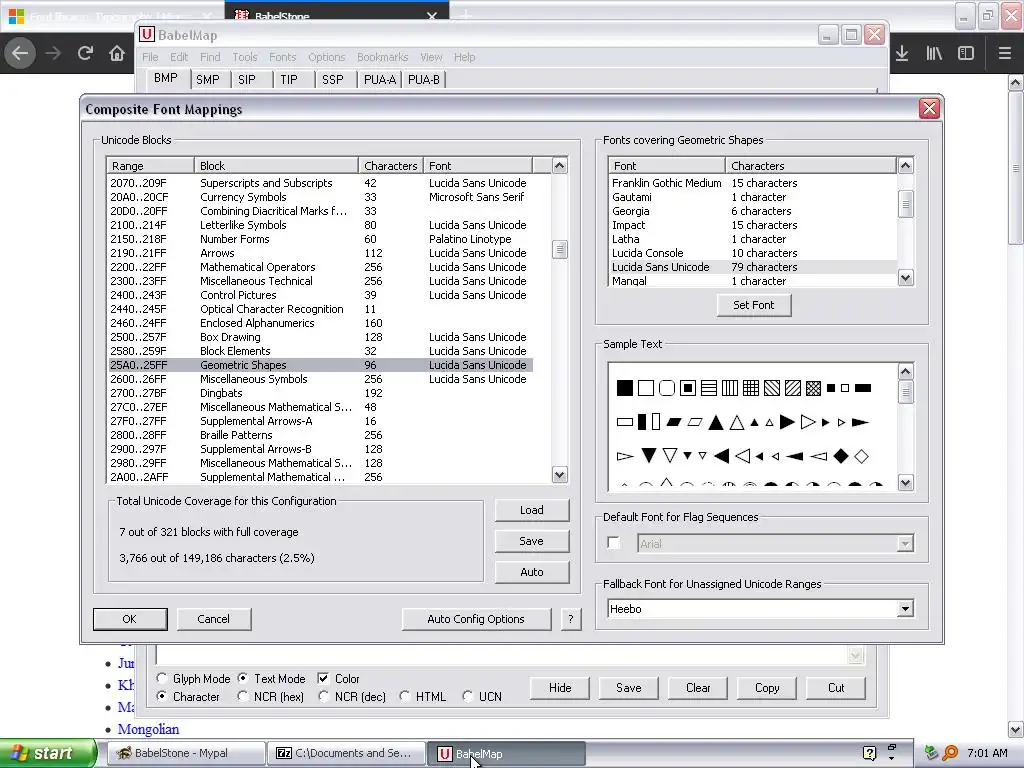
Task: Select HTML radio button
Action: tap(404, 697)
